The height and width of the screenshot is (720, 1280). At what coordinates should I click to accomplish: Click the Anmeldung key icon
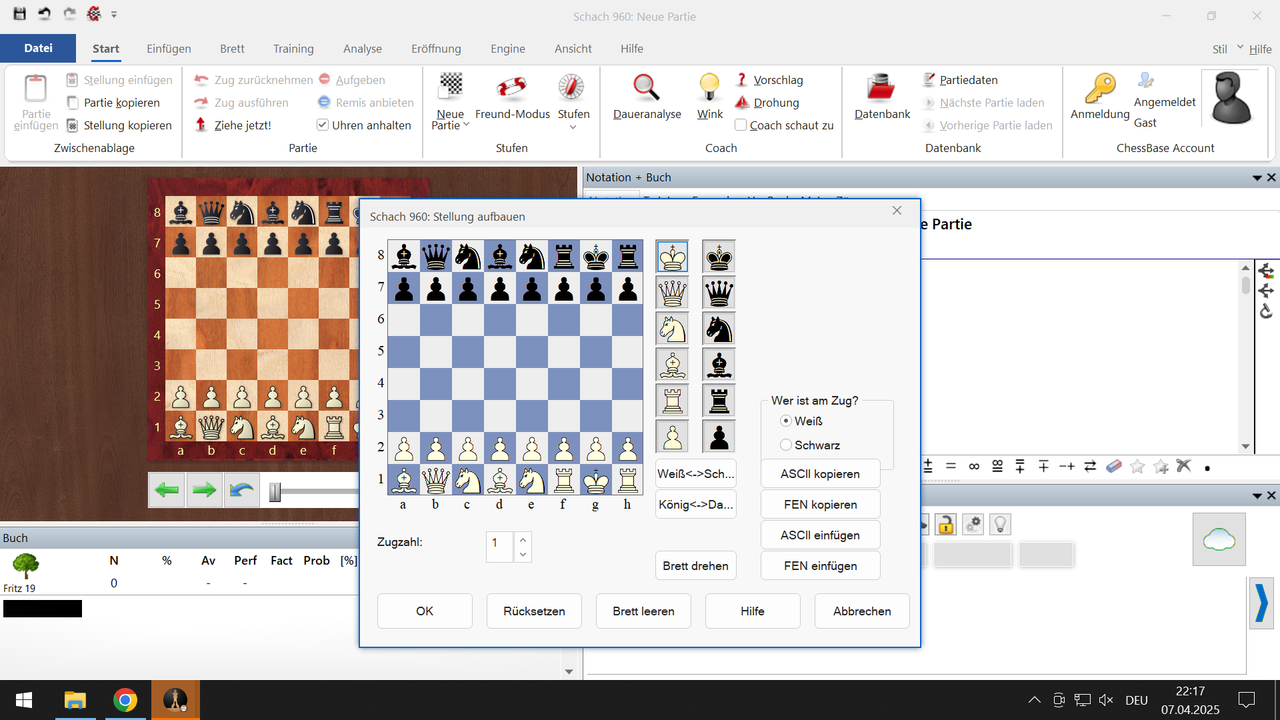pos(1100,88)
